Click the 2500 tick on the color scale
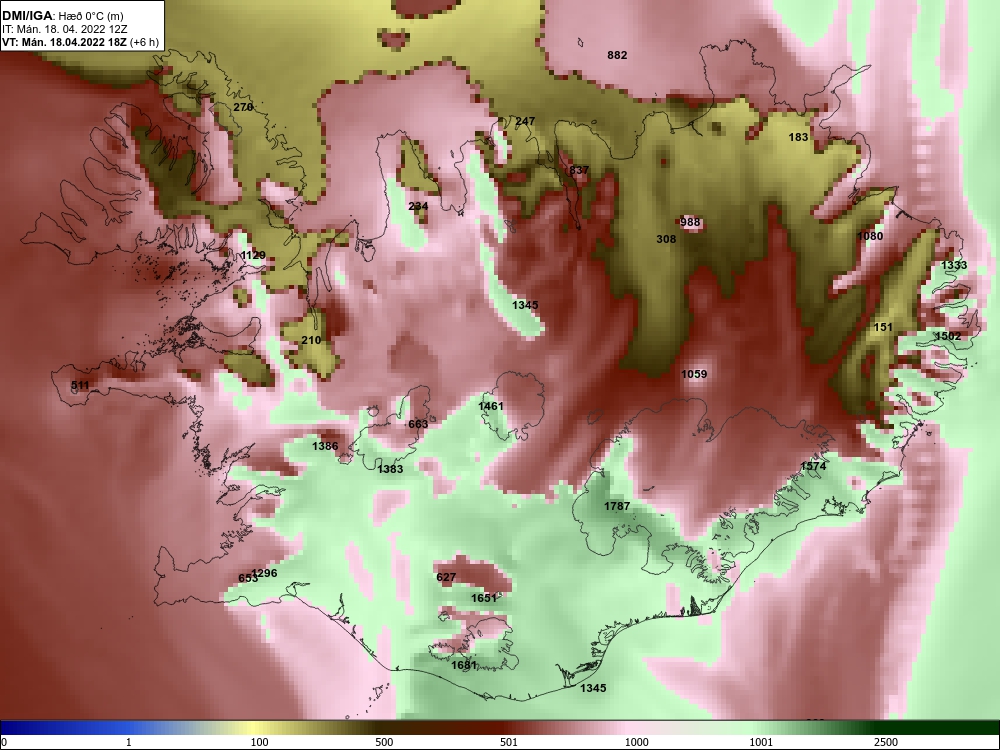 click(x=886, y=742)
